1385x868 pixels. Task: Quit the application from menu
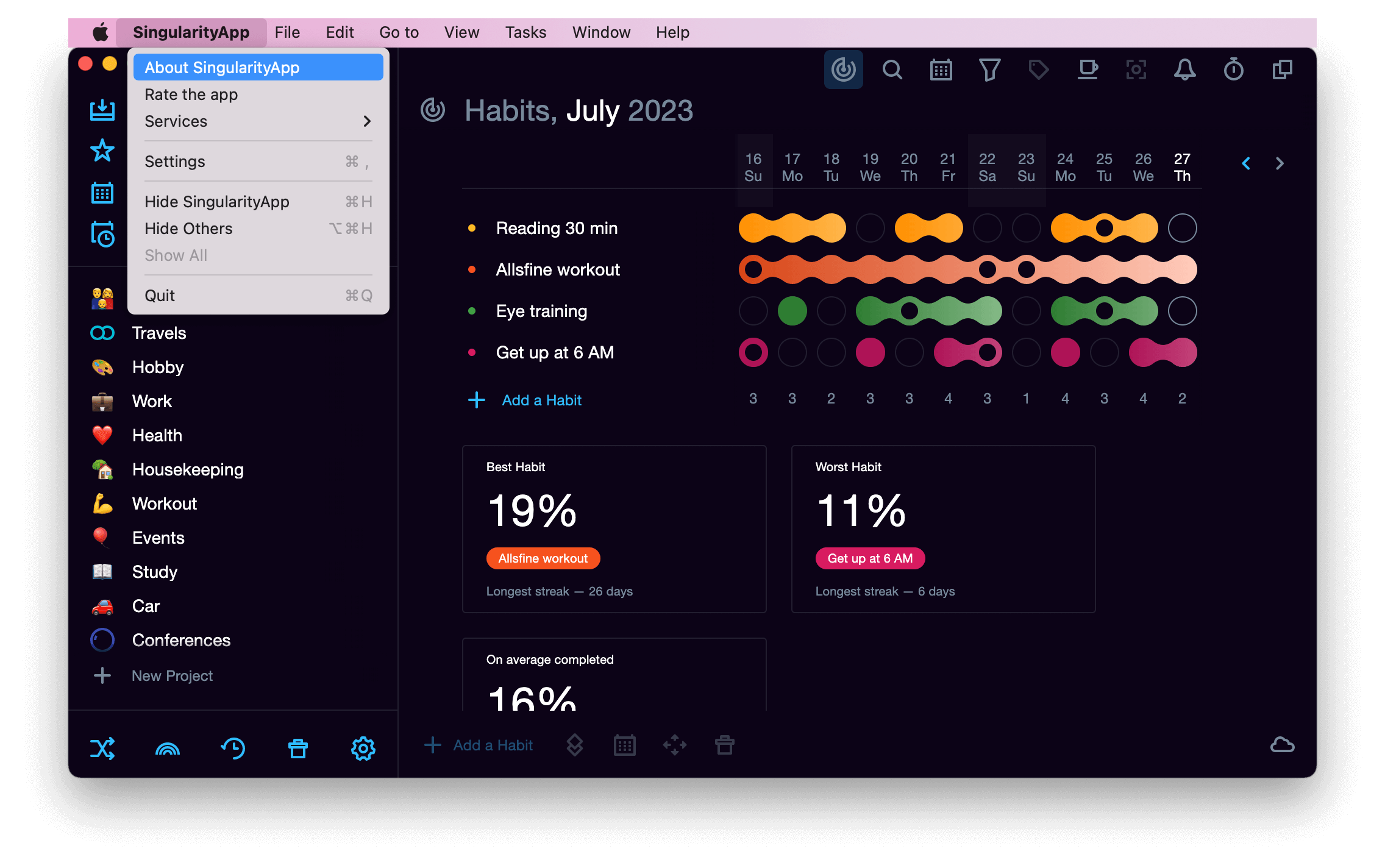point(258,296)
